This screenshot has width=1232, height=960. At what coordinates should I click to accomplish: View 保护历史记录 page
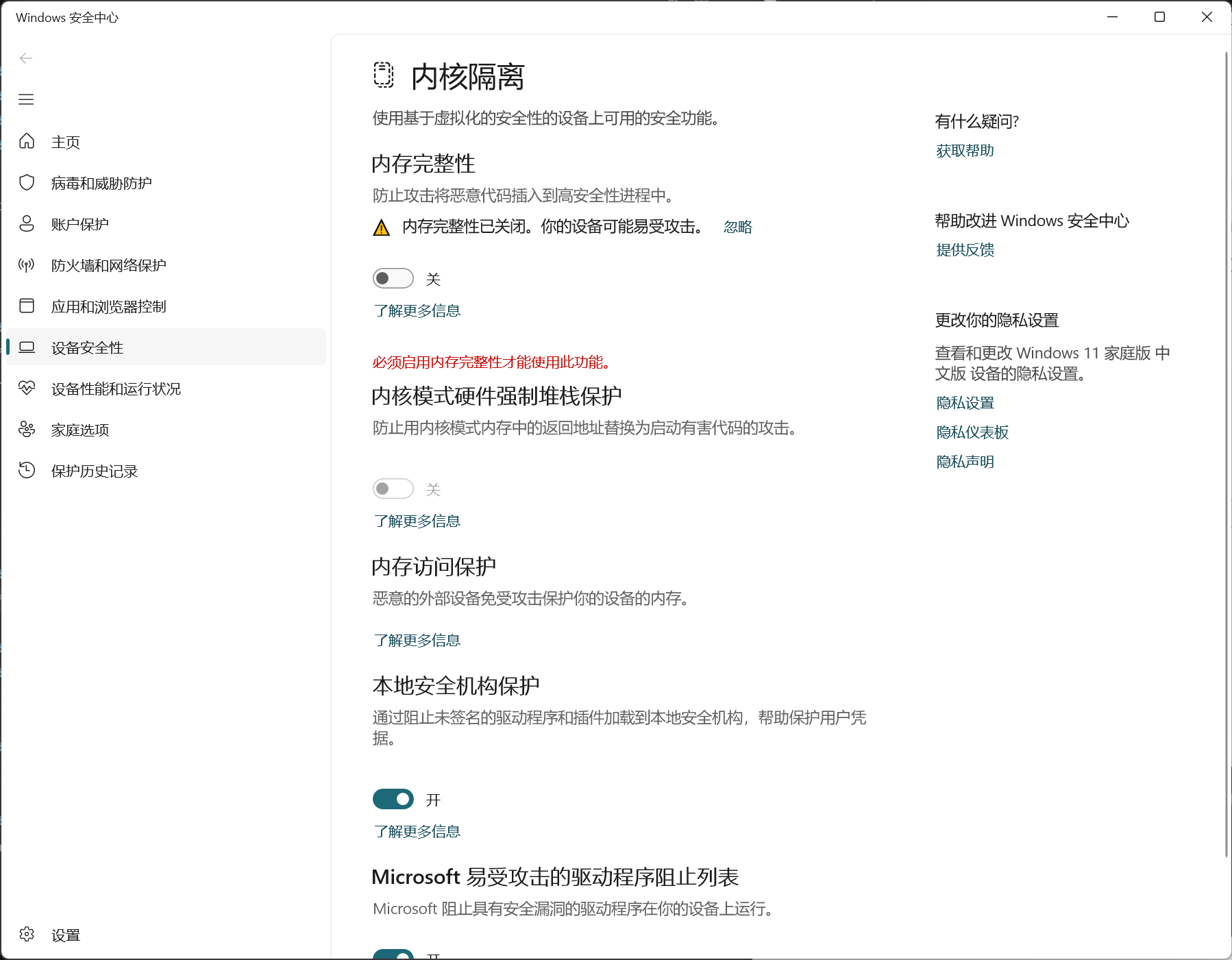tap(166, 471)
